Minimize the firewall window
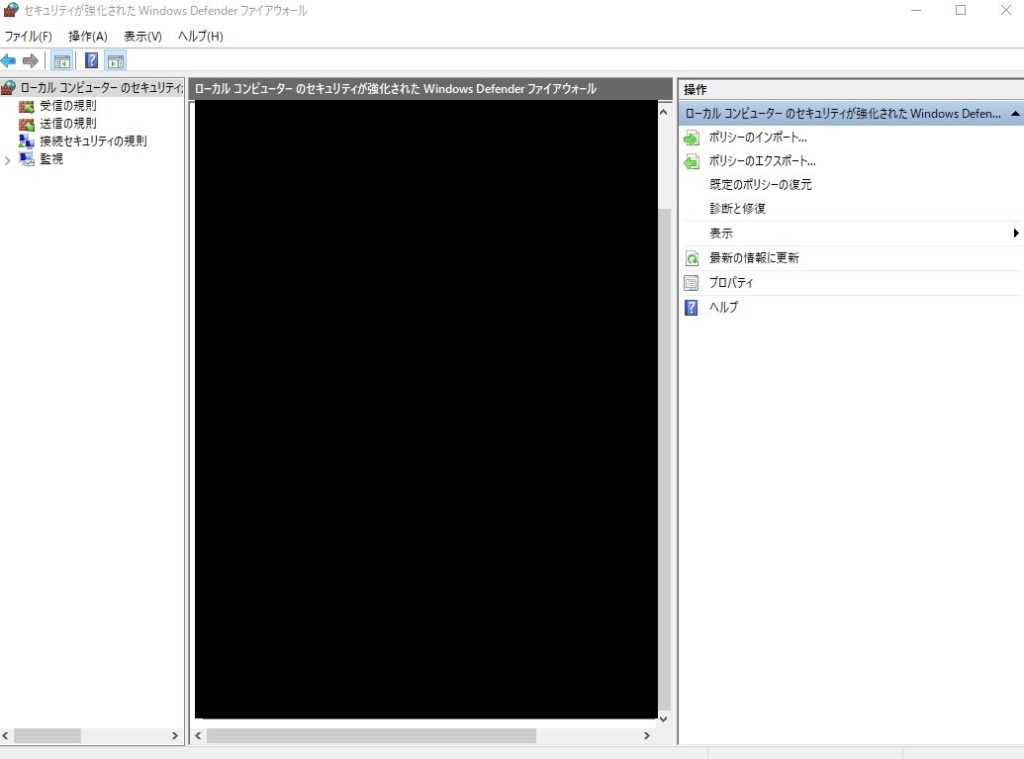The height and width of the screenshot is (759, 1024). coord(916,10)
